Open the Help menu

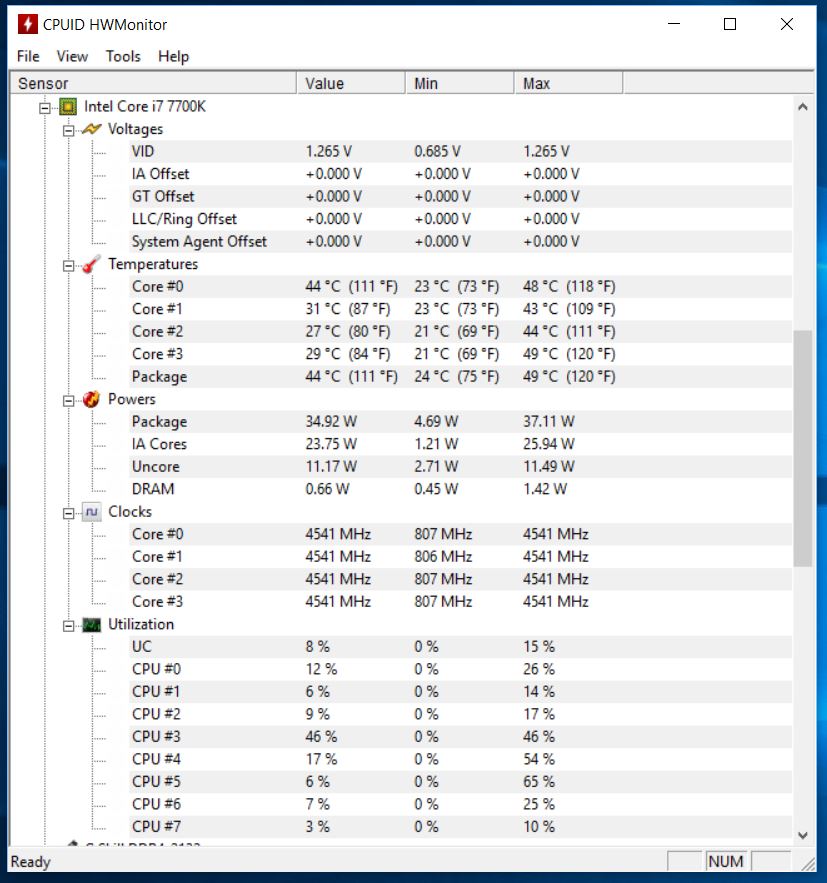click(x=173, y=56)
